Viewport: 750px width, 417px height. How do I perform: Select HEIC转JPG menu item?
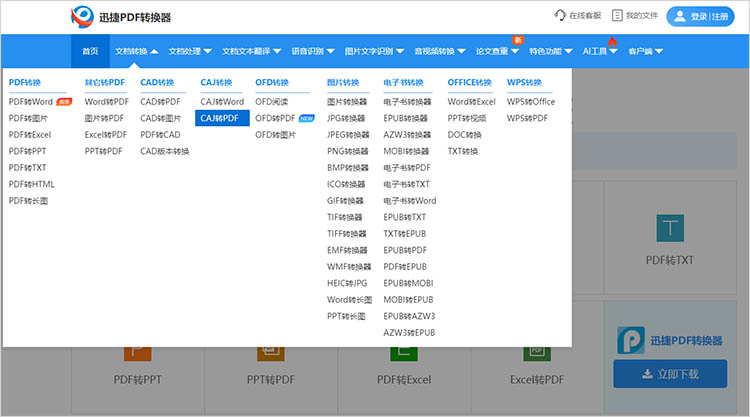pyautogui.click(x=347, y=283)
